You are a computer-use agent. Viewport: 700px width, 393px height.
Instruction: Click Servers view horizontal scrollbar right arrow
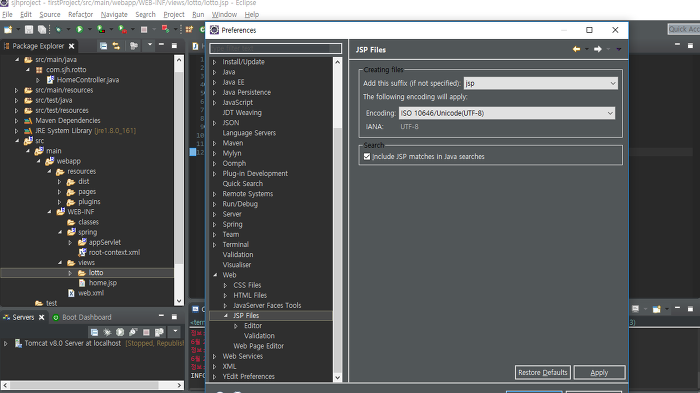(179, 385)
